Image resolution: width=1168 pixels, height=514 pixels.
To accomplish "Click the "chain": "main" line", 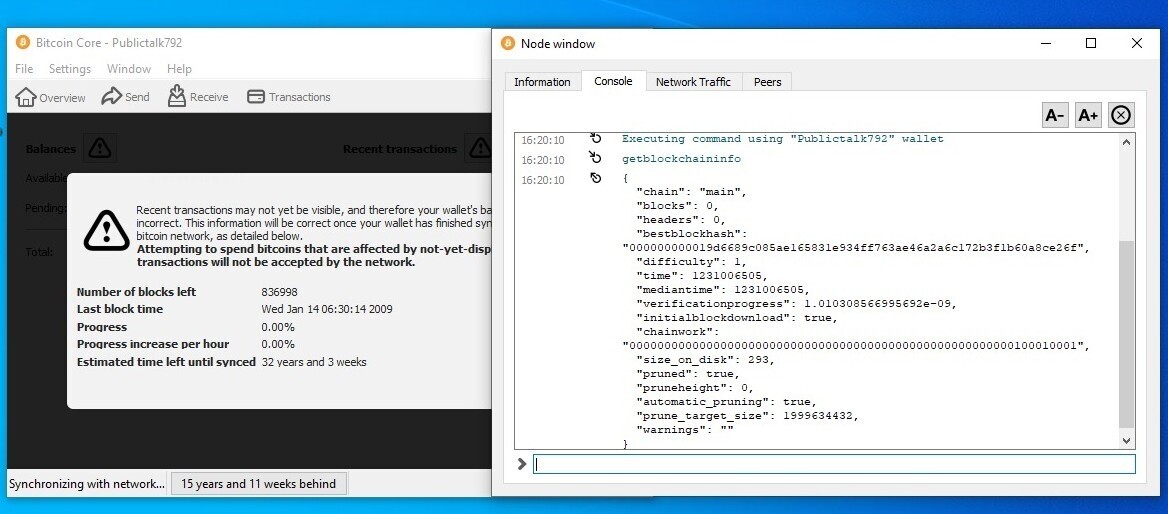I will coord(691,191).
